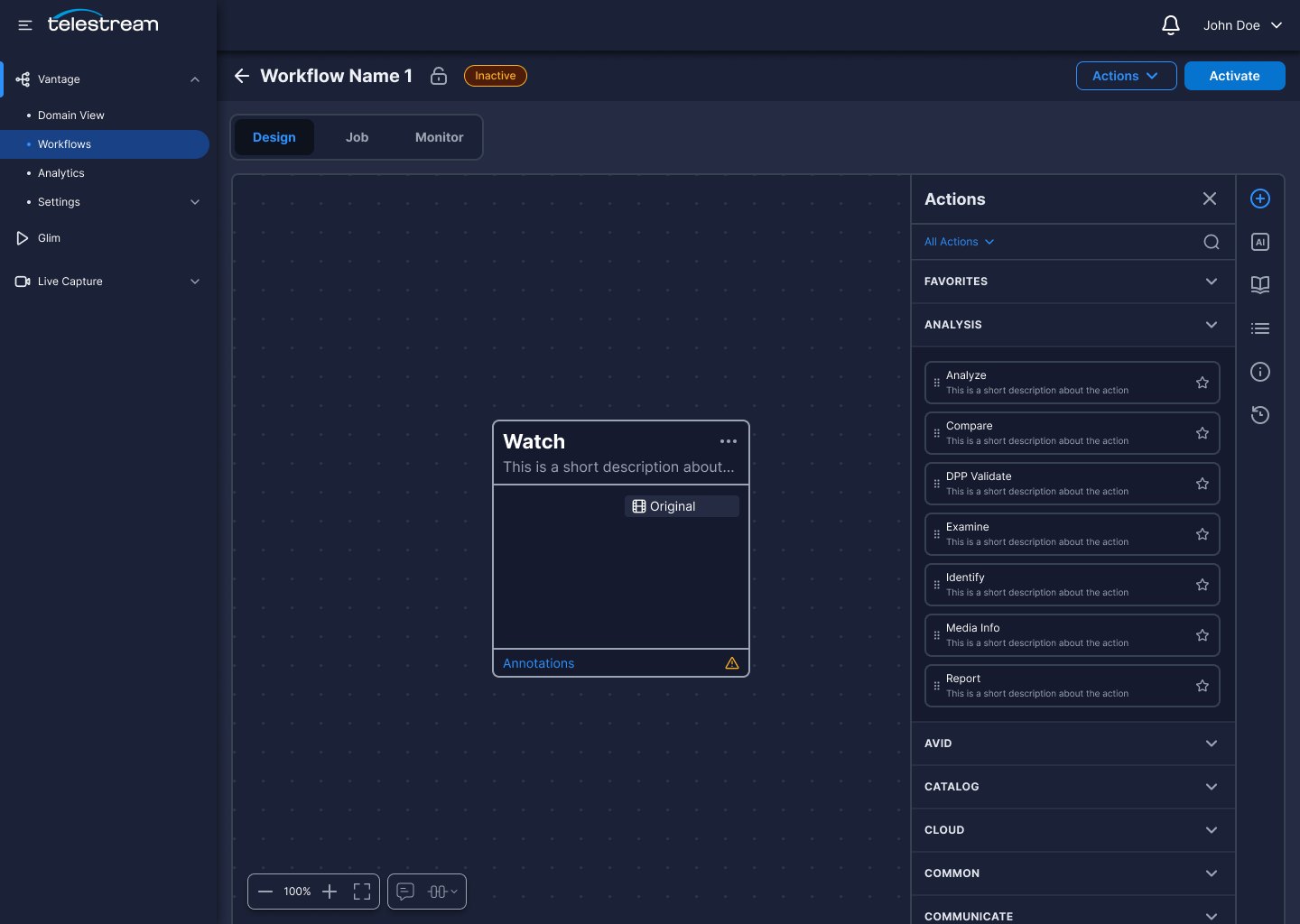Open the notifications bell

[x=1171, y=25]
